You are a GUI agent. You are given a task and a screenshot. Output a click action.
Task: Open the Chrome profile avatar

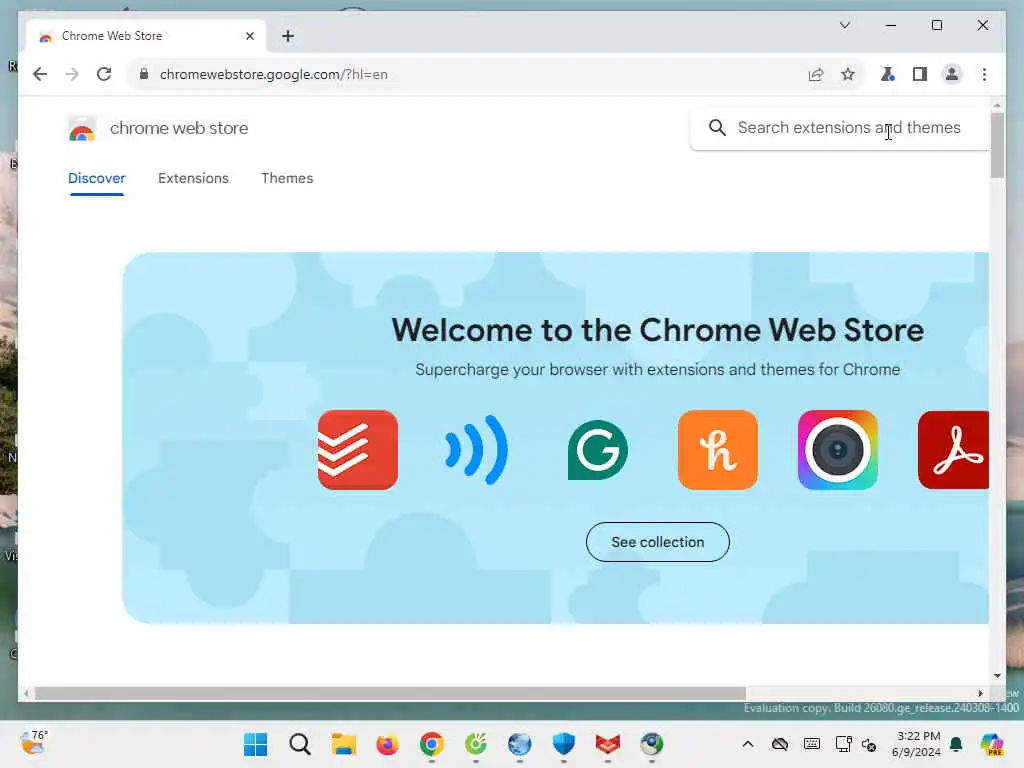[952, 74]
